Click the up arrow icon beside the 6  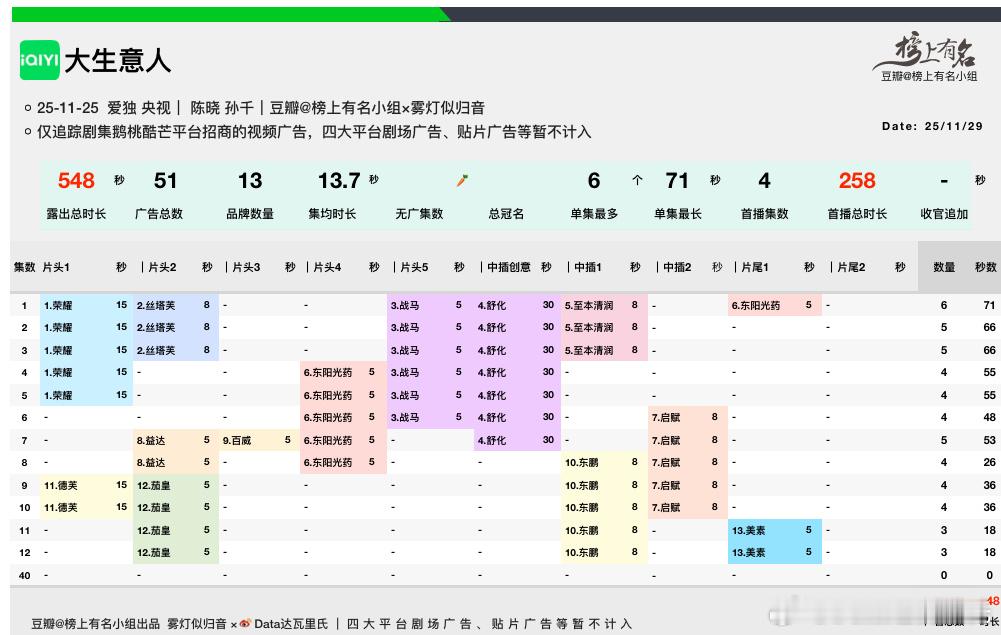tap(637, 181)
